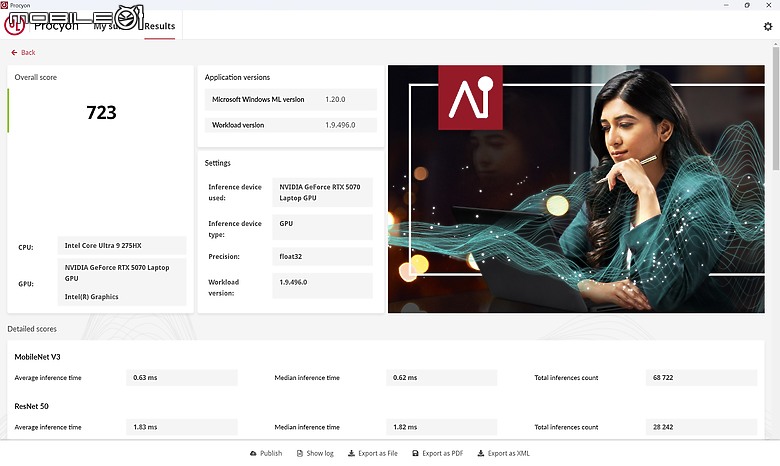Click the Settings Workload version 1.9.496.0 value
The height and width of the screenshot is (466, 780).
coord(322,285)
